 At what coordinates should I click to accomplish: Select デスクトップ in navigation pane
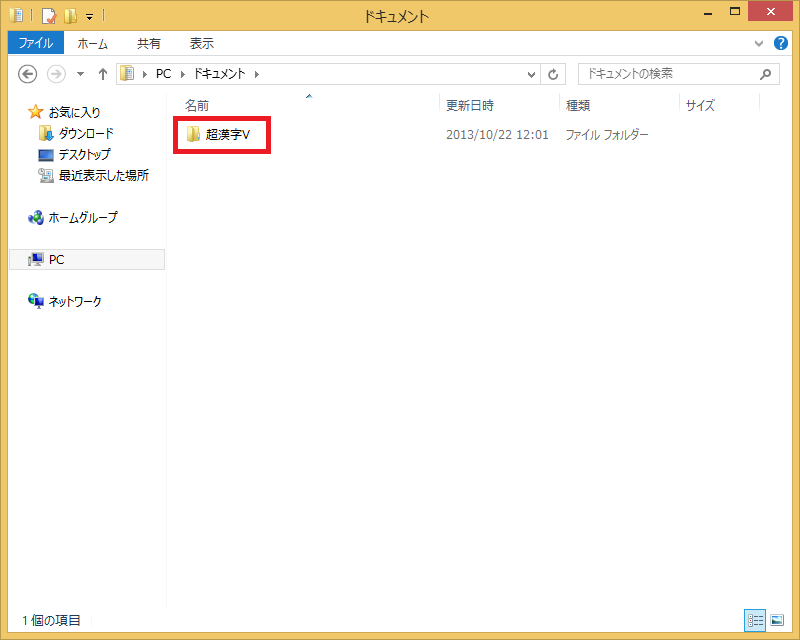84,154
